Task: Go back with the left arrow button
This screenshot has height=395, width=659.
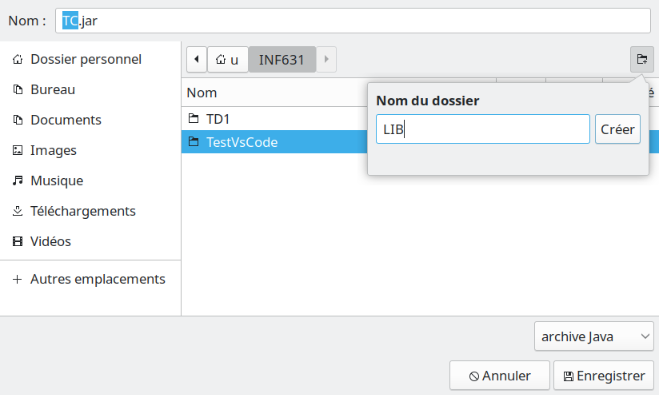Action: (x=196, y=59)
